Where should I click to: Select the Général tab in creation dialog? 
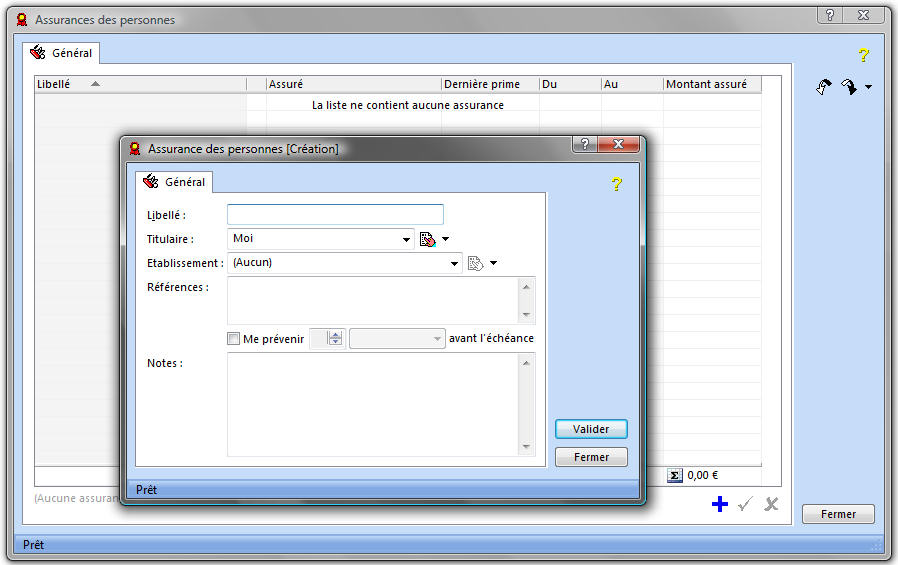[x=175, y=182]
